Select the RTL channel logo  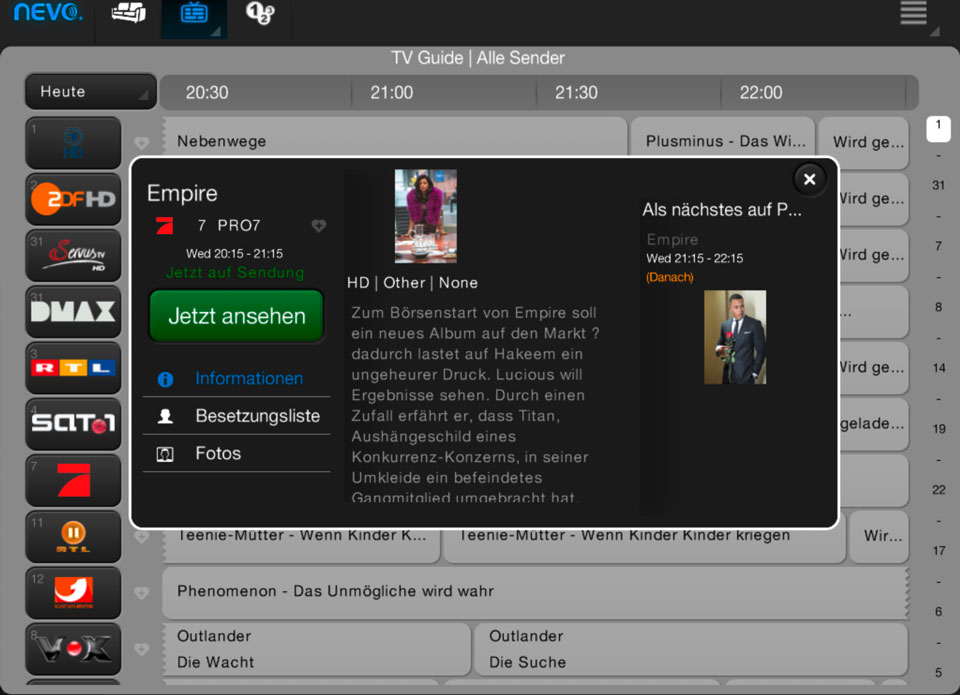pyautogui.click(x=73, y=367)
